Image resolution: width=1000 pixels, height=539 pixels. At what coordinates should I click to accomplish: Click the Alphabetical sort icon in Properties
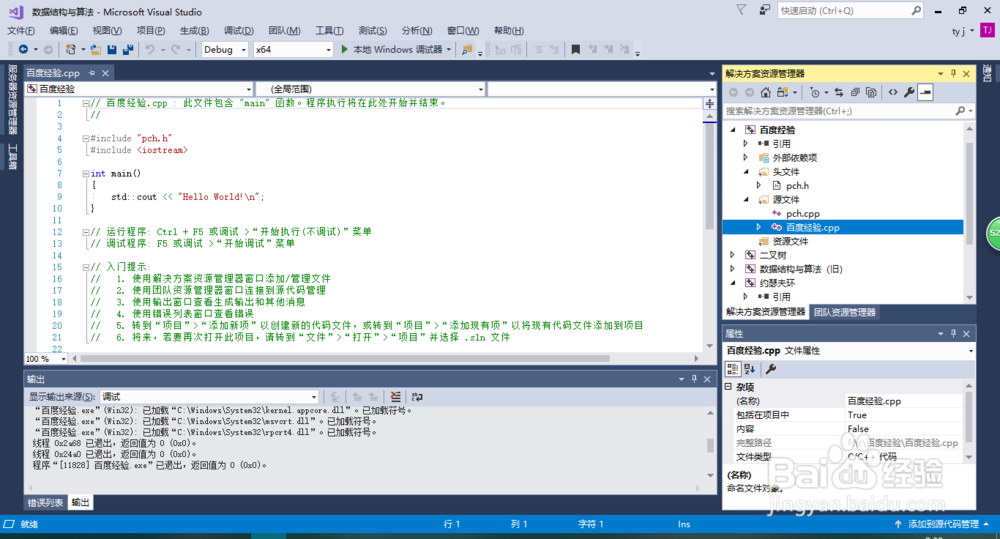749,369
